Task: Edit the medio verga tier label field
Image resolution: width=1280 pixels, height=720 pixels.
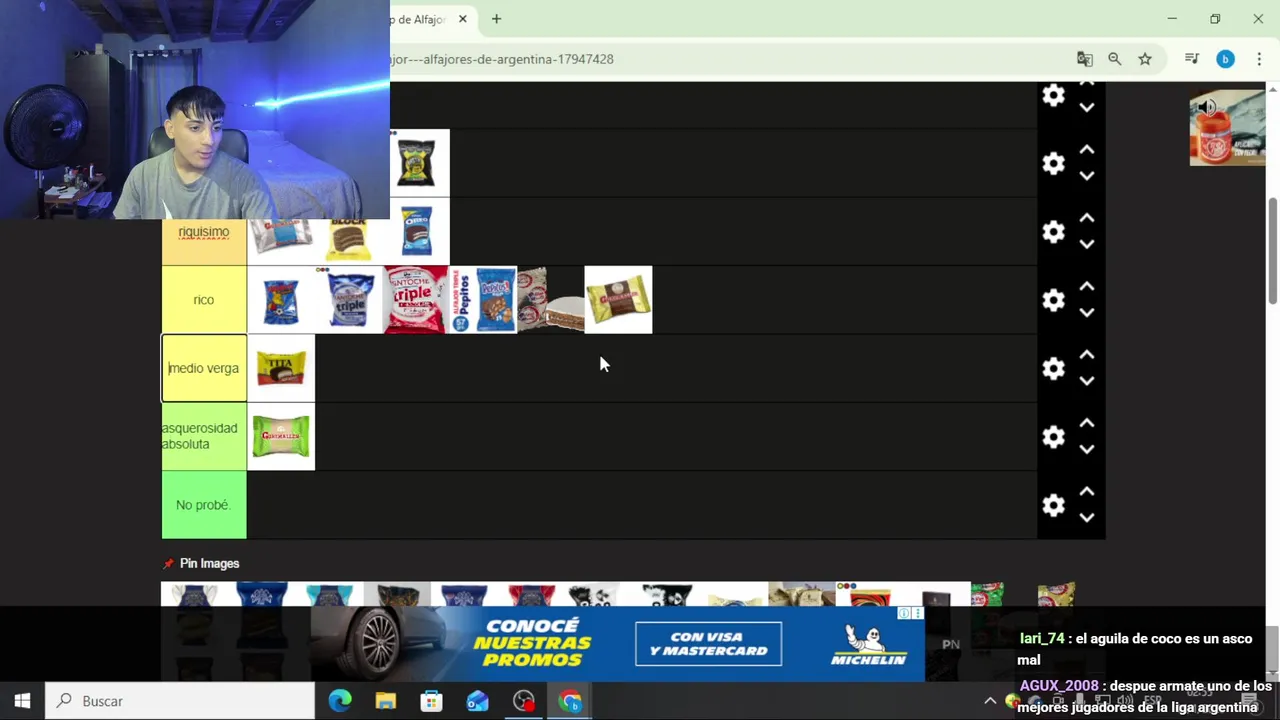Action: (x=204, y=368)
